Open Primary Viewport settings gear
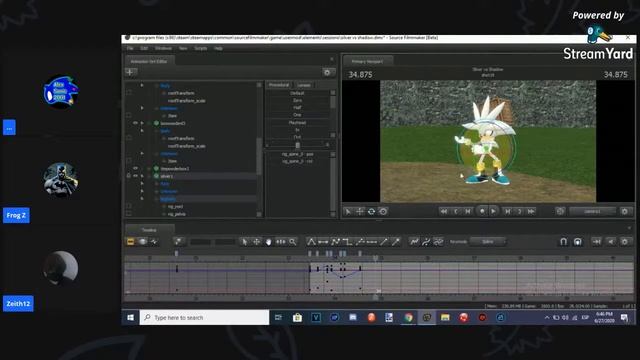Viewport: 640px width, 360px height. [x=624, y=211]
